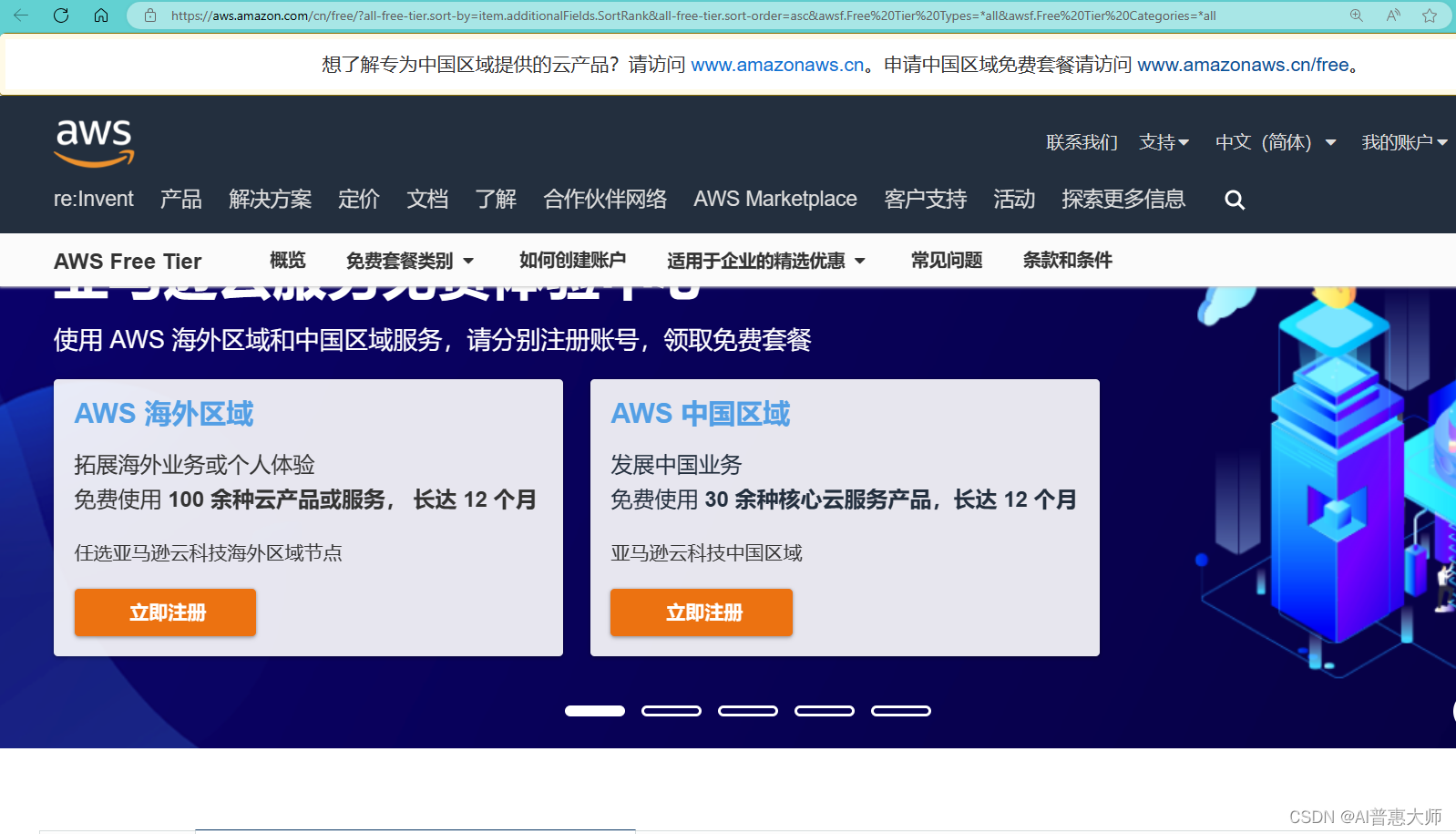The height and width of the screenshot is (834, 1456).
Task: Select the fifth carousel slide indicator
Action: pos(901,711)
